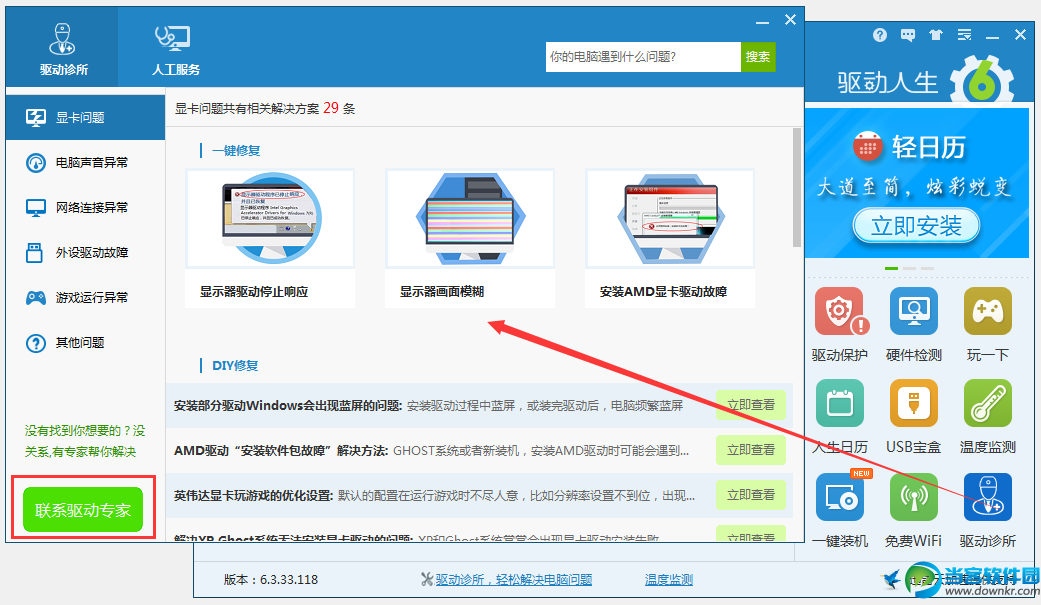Click the 立即安装 banner button
1041x605 pixels.
pos(916,226)
